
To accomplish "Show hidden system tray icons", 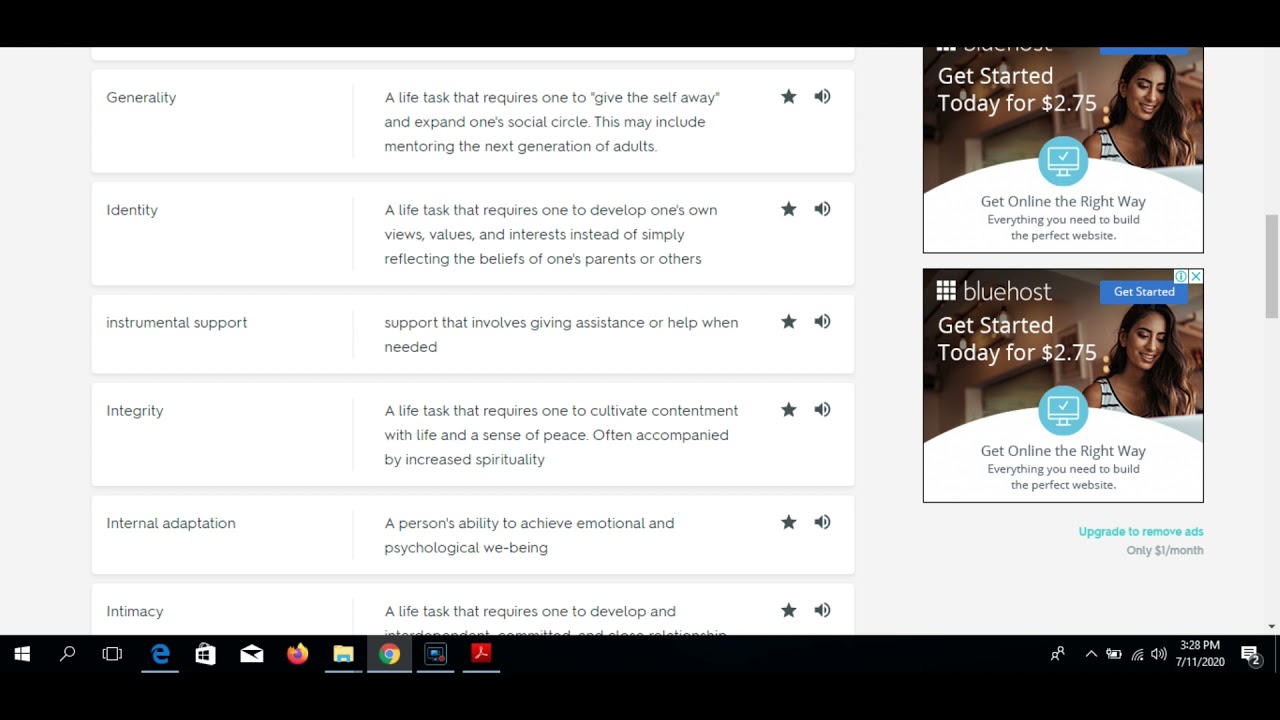I will click(x=1091, y=654).
